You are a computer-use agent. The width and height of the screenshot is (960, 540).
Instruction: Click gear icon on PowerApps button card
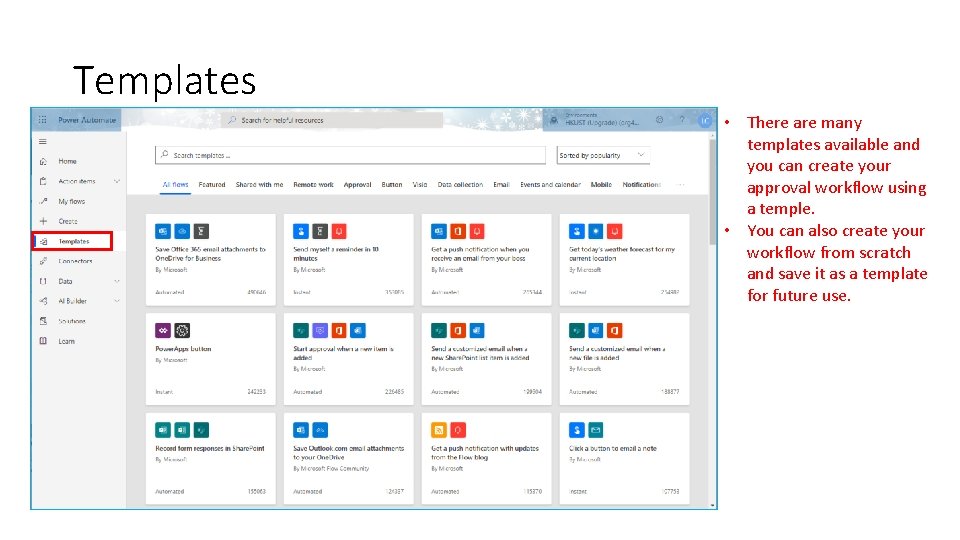point(182,331)
